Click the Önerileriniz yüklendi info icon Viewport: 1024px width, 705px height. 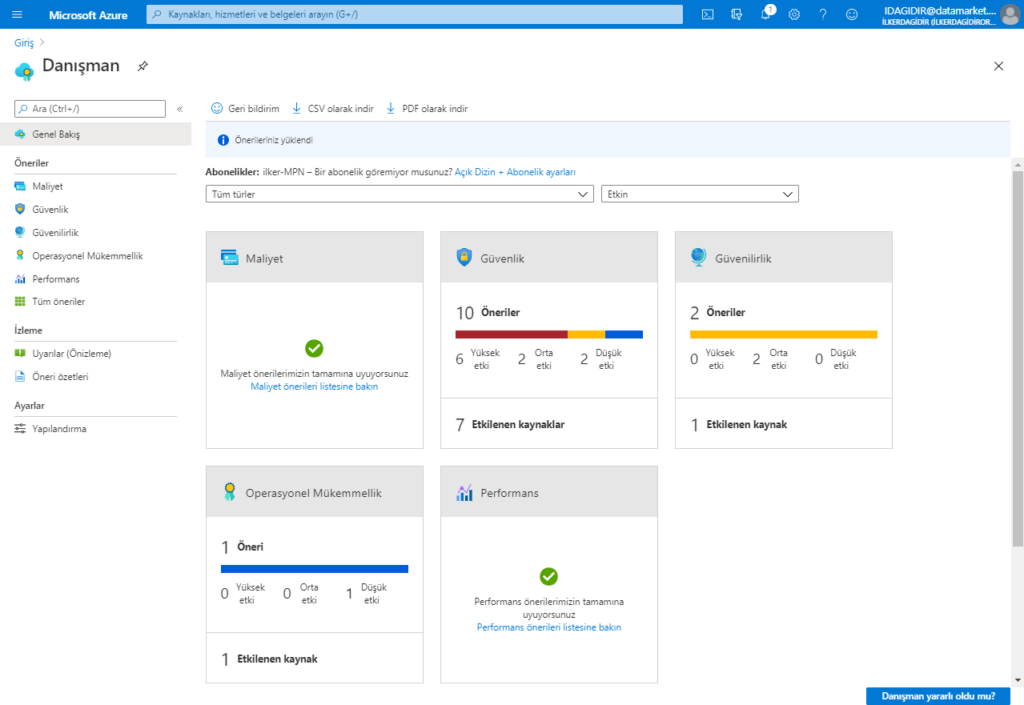pos(223,140)
